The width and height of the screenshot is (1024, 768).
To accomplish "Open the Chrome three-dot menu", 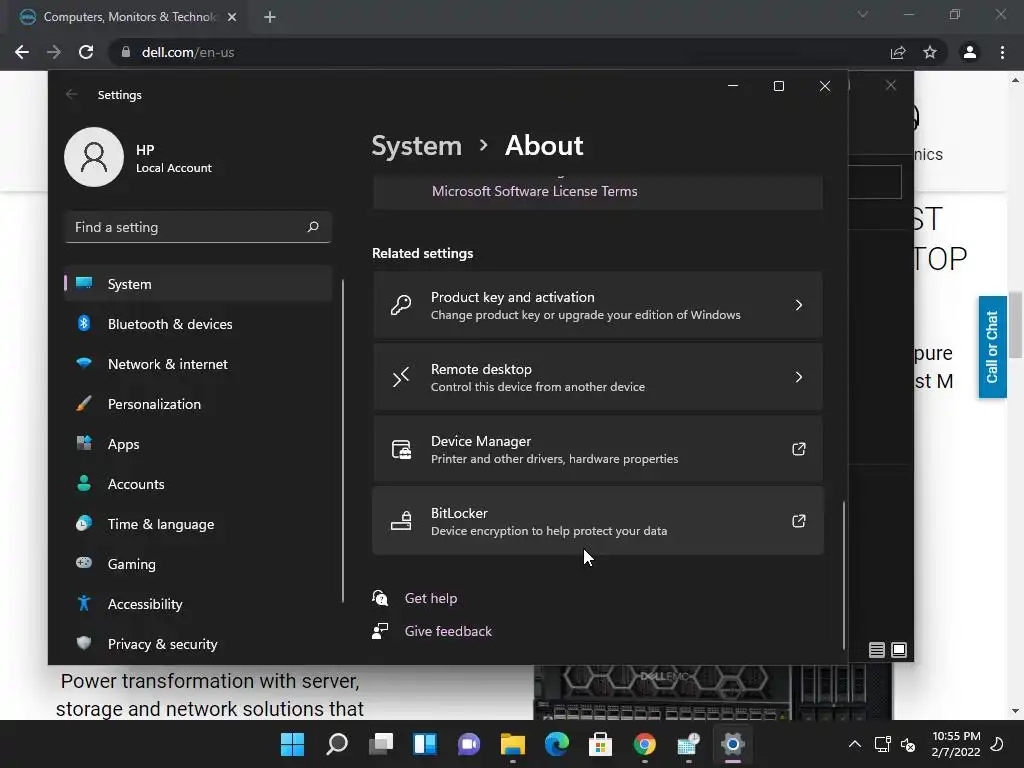I will [1002, 52].
